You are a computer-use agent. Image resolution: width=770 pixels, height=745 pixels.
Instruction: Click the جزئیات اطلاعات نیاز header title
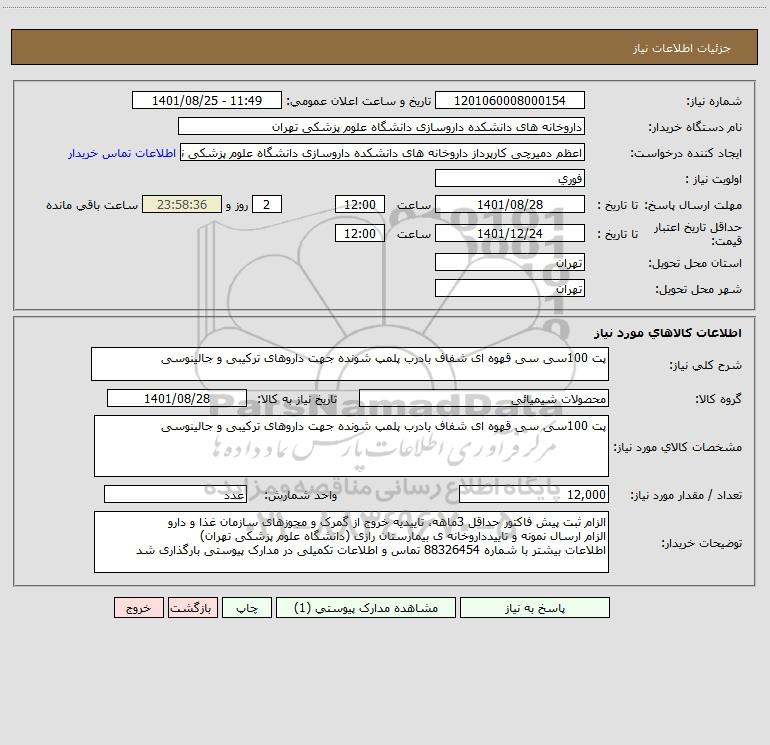(682, 48)
